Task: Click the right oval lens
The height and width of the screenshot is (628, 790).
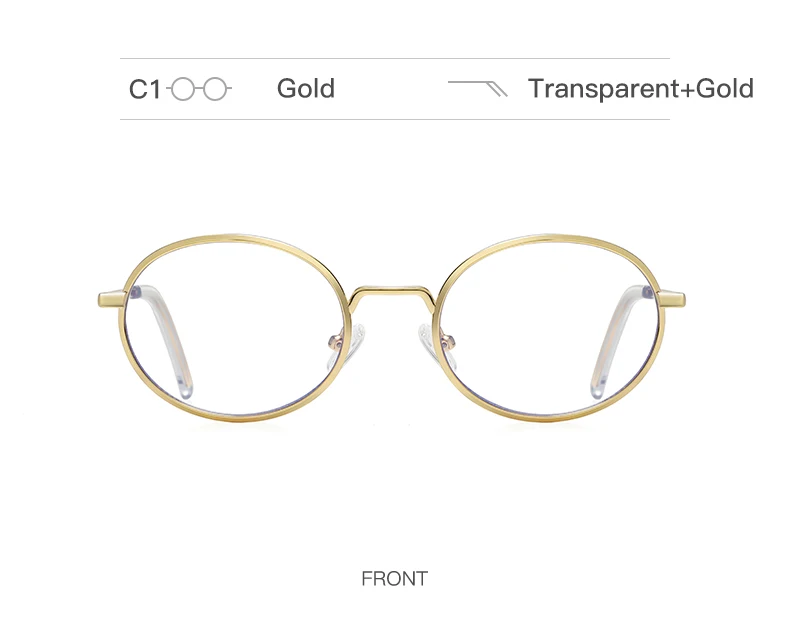Action: [x=550, y=328]
